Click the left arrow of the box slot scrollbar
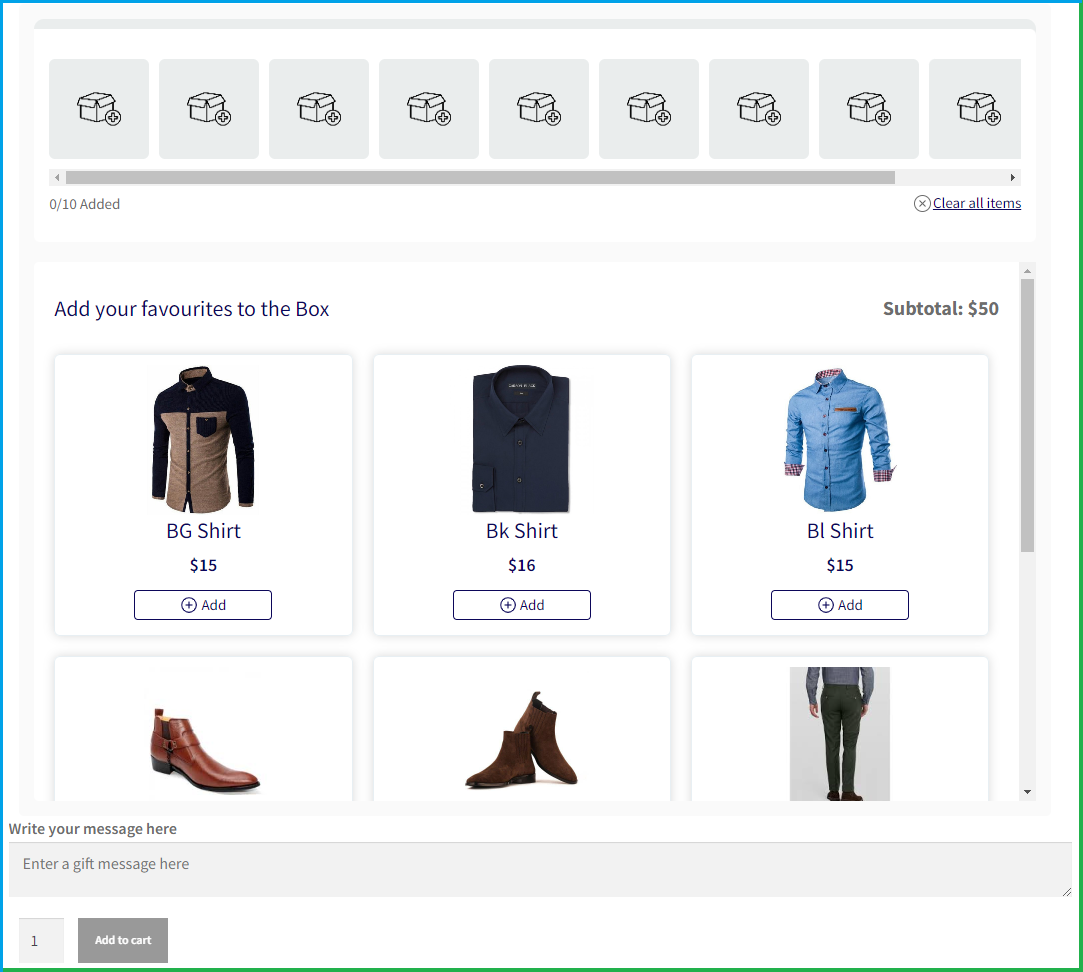Screen dimensions: 1083x972 pyautogui.click(x=57, y=177)
